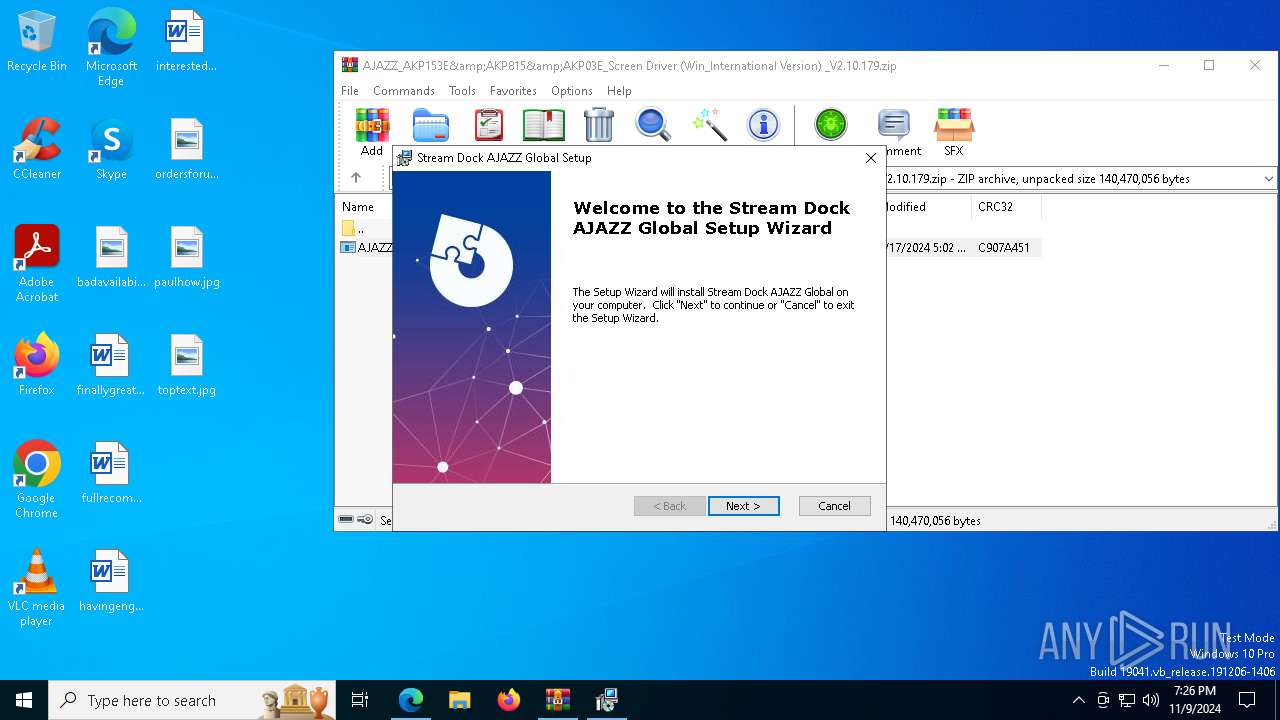Image resolution: width=1280 pixels, height=720 pixels.
Task: Open the network icon in system tray
Action: point(1127,700)
